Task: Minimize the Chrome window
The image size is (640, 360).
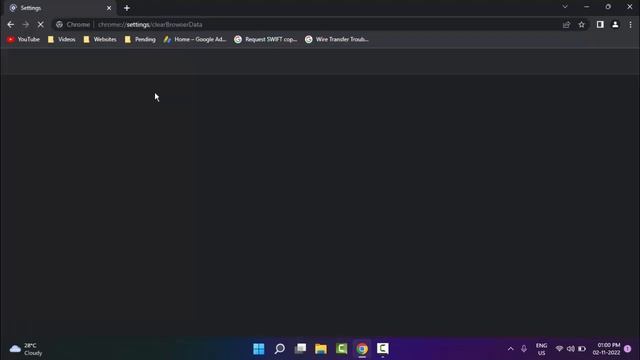Action: point(587,7)
